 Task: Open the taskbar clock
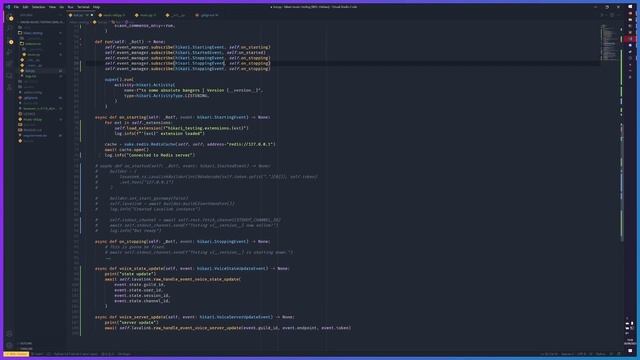631,341
